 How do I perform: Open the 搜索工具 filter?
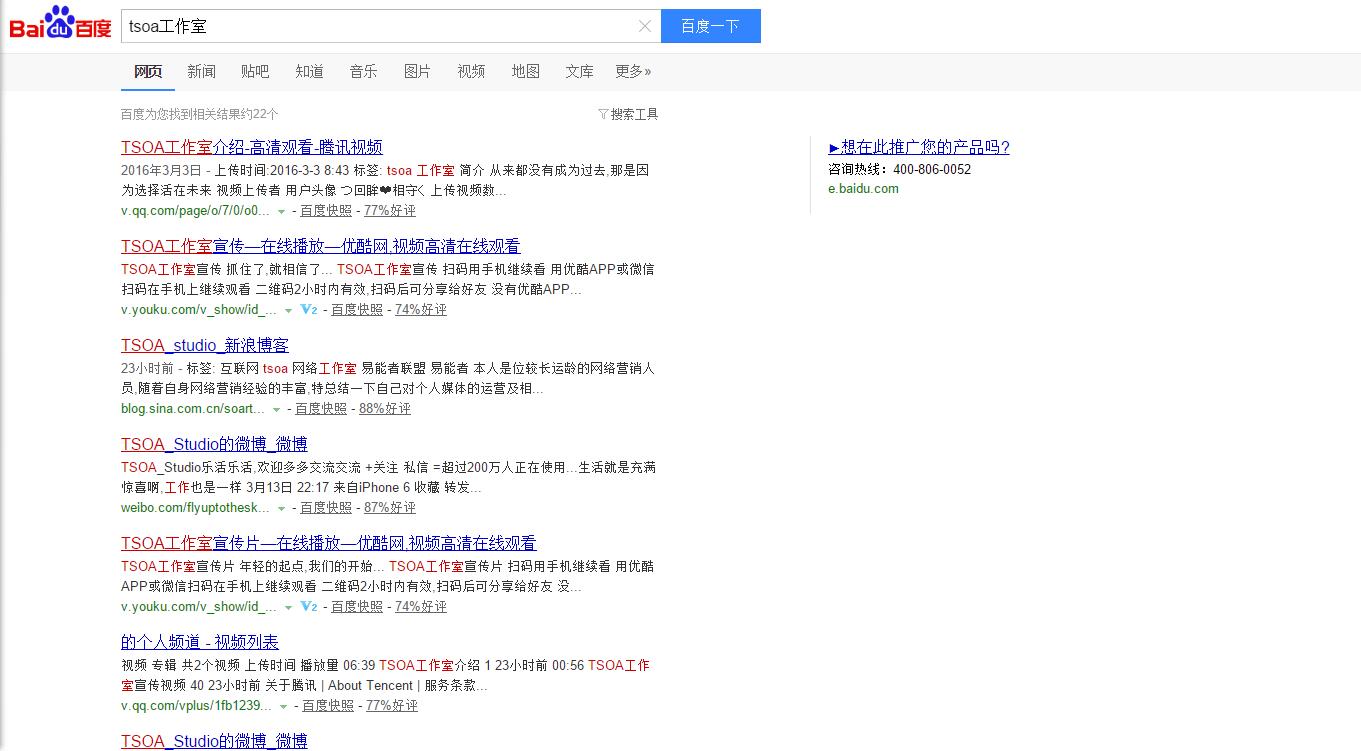tap(628, 114)
